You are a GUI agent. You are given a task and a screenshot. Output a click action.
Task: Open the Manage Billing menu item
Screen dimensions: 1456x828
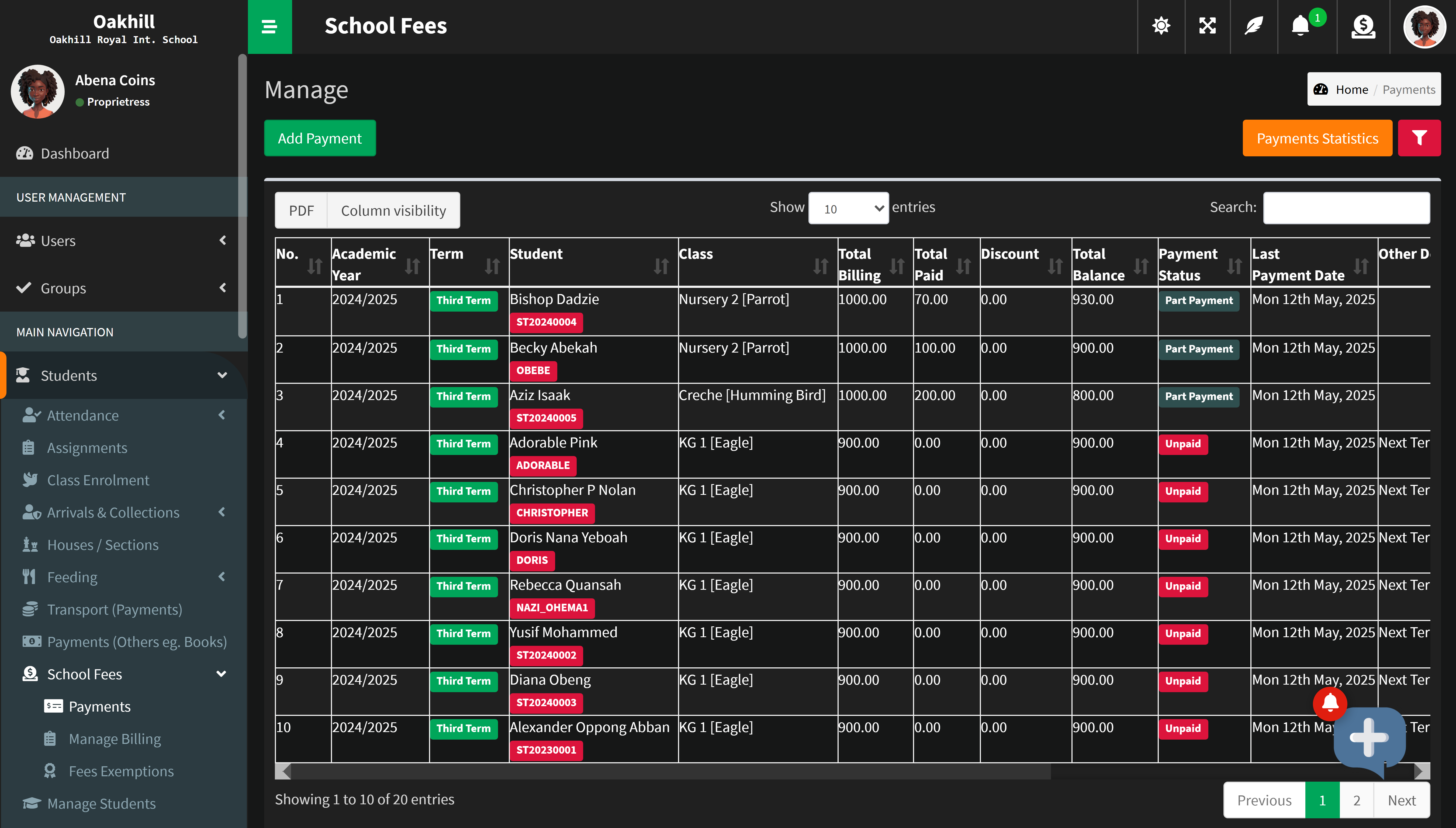coord(115,739)
